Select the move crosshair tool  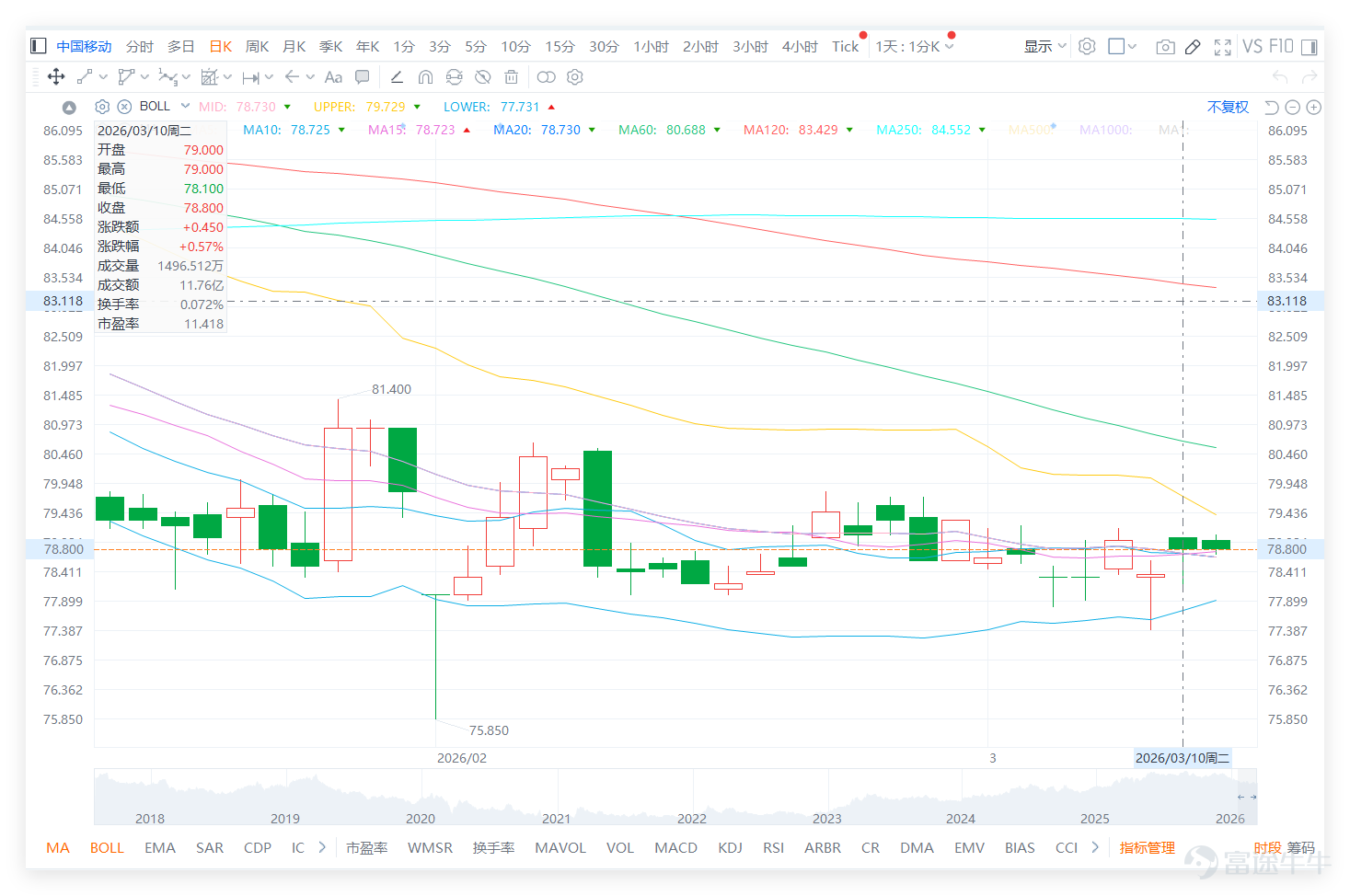(x=56, y=77)
